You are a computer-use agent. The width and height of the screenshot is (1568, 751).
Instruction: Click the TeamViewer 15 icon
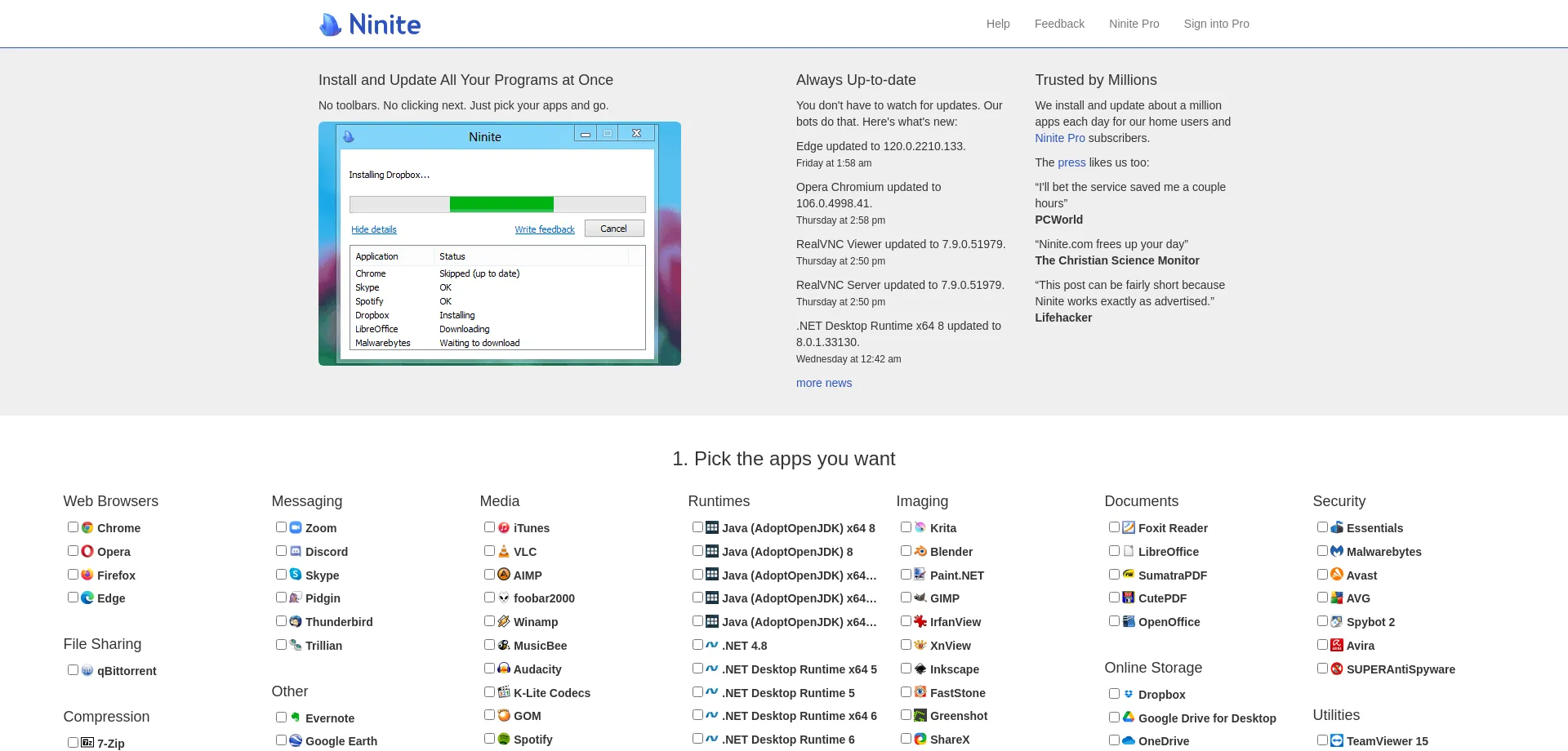1337,741
